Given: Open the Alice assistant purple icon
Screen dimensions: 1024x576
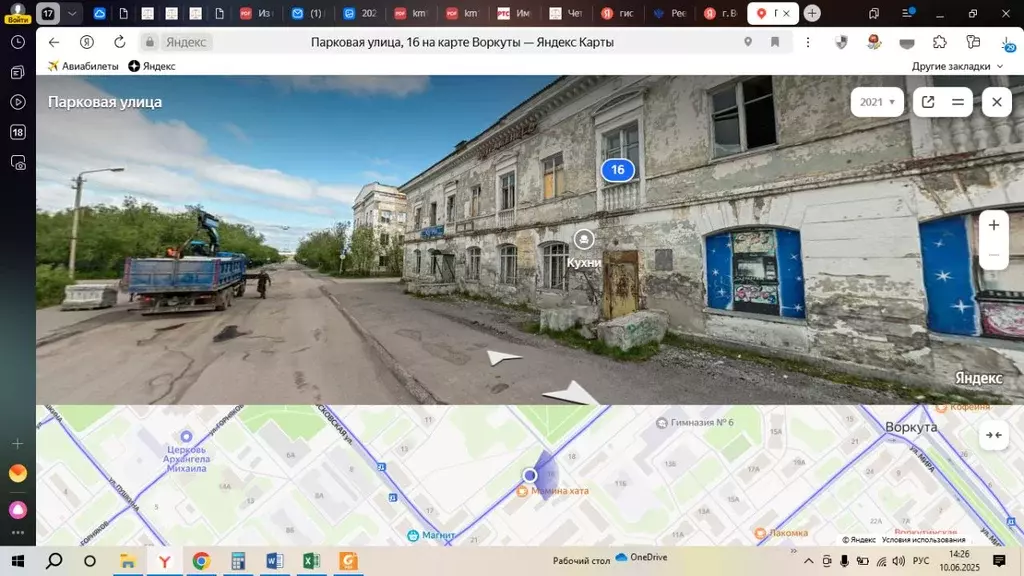Looking at the screenshot, I should 18,509.
